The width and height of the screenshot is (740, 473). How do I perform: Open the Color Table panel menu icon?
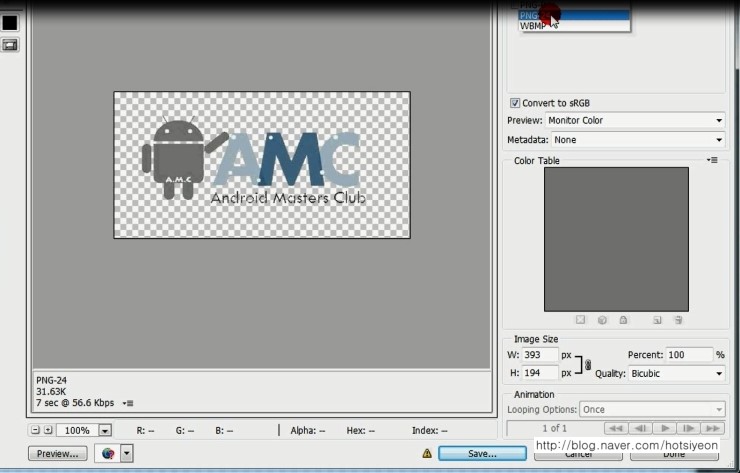[x=712, y=160]
